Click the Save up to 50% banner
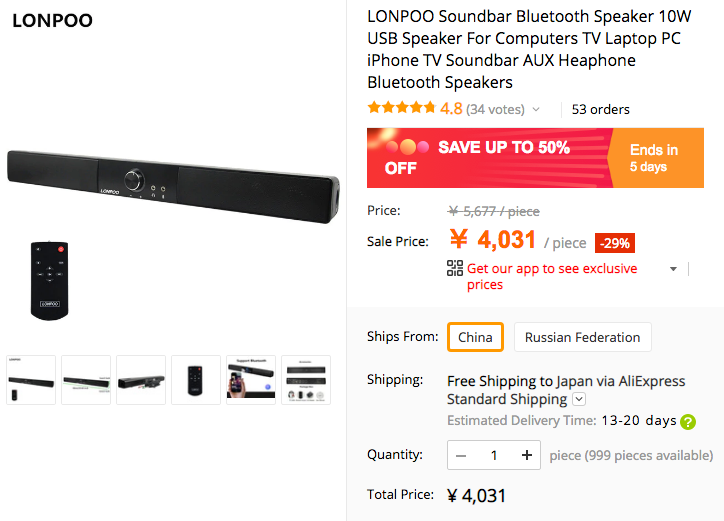The height and width of the screenshot is (521, 724). pos(487,157)
